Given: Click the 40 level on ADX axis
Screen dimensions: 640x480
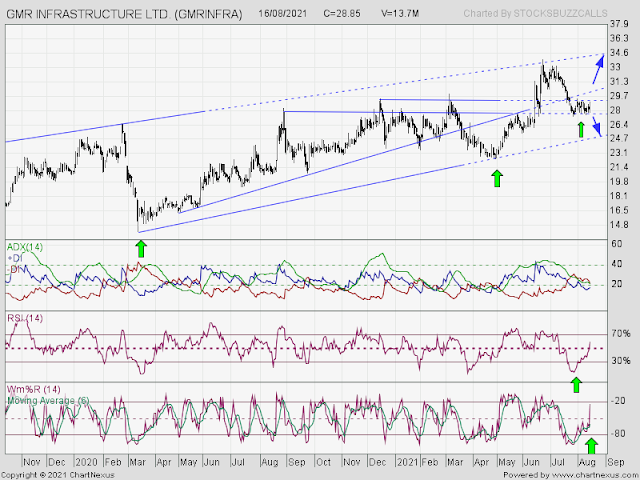Looking at the screenshot, I should tap(617, 264).
